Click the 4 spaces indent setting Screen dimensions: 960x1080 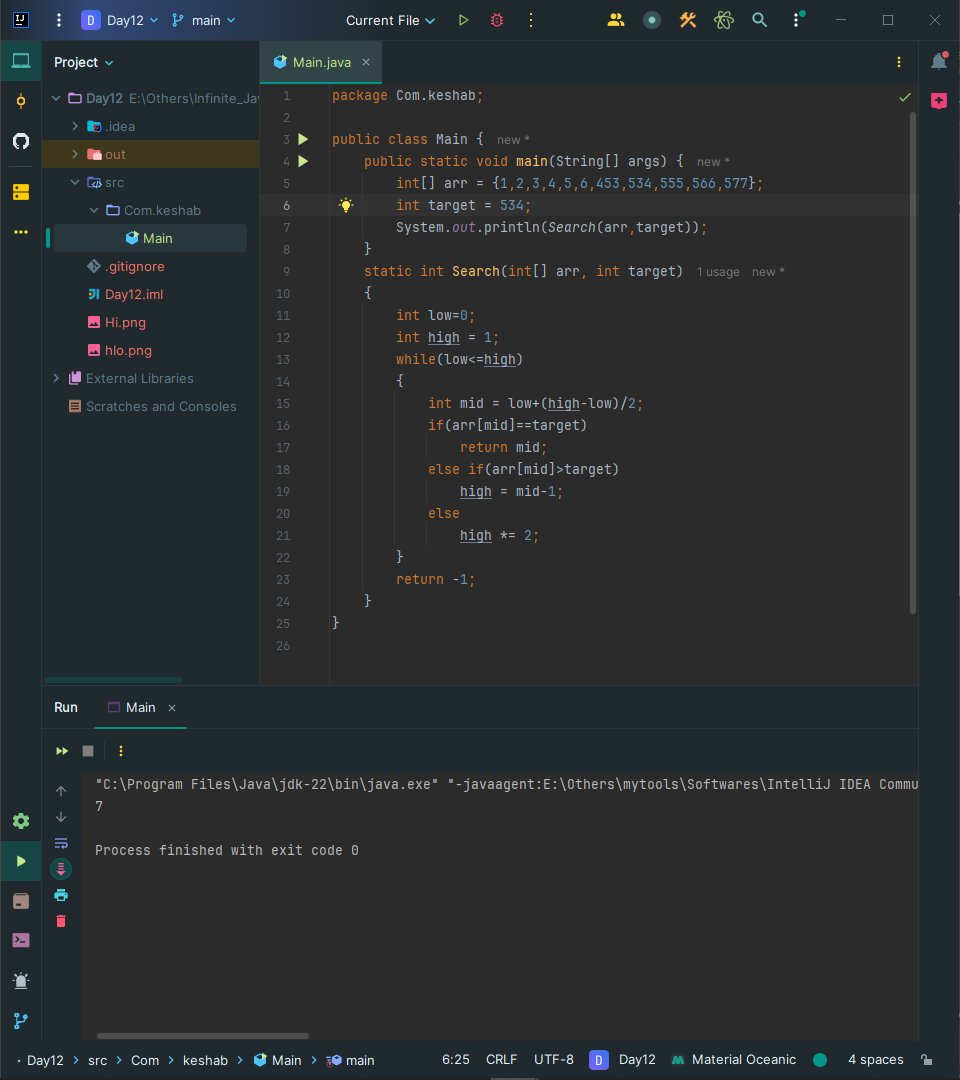(875, 1060)
